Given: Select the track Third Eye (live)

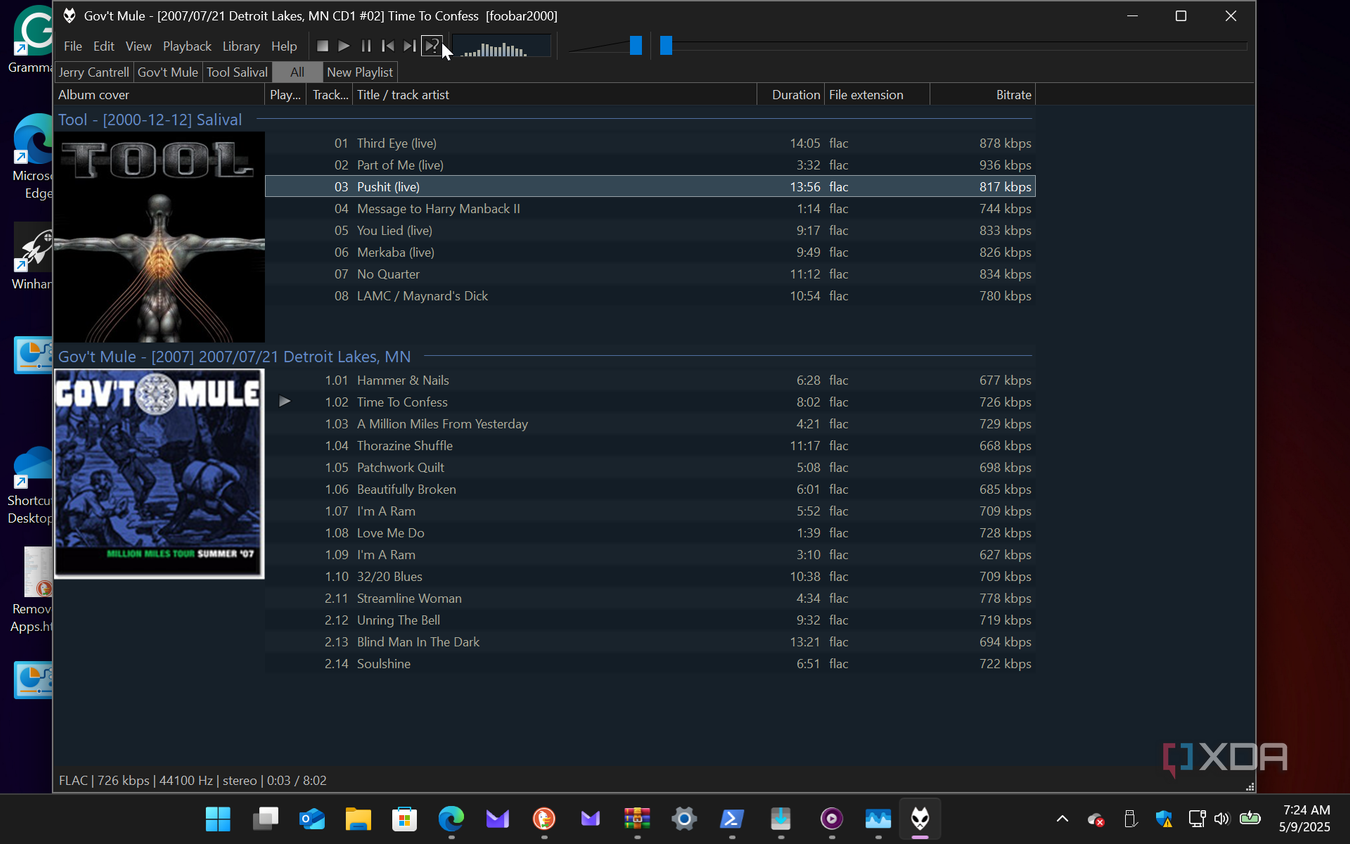Looking at the screenshot, I should [650, 143].
